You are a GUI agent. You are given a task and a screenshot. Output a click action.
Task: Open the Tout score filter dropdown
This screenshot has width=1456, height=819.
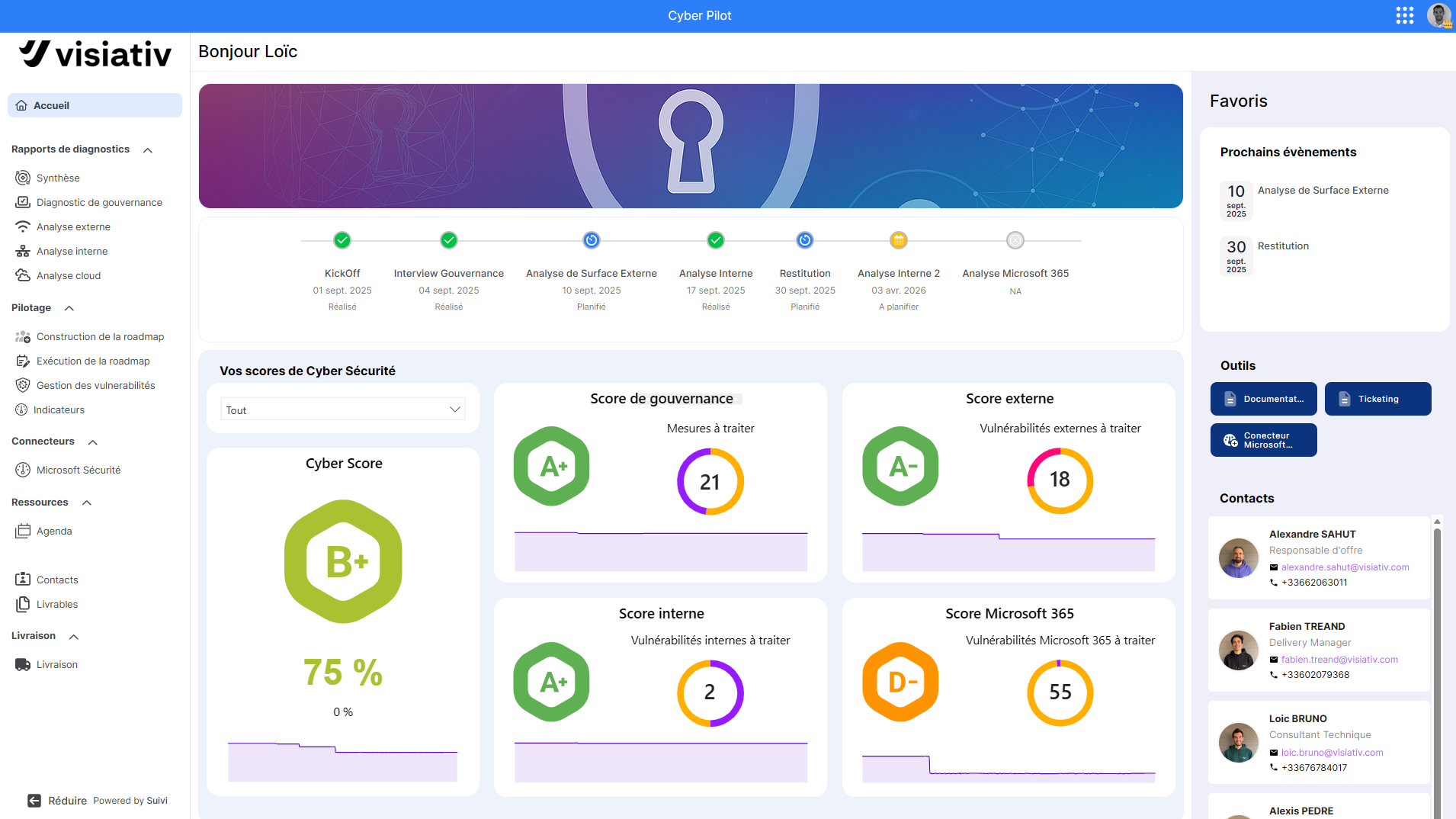[x=343, y=409]
